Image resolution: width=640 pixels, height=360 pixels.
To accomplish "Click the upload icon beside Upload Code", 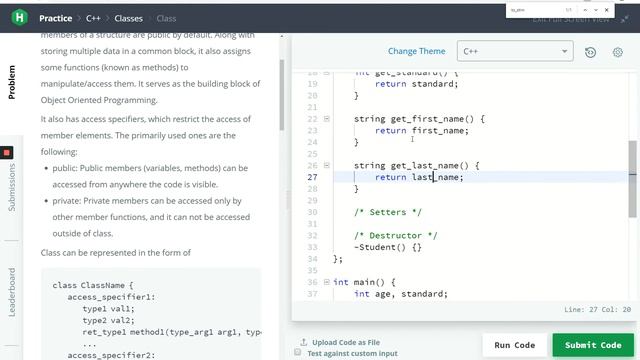I will coord(303,342).
